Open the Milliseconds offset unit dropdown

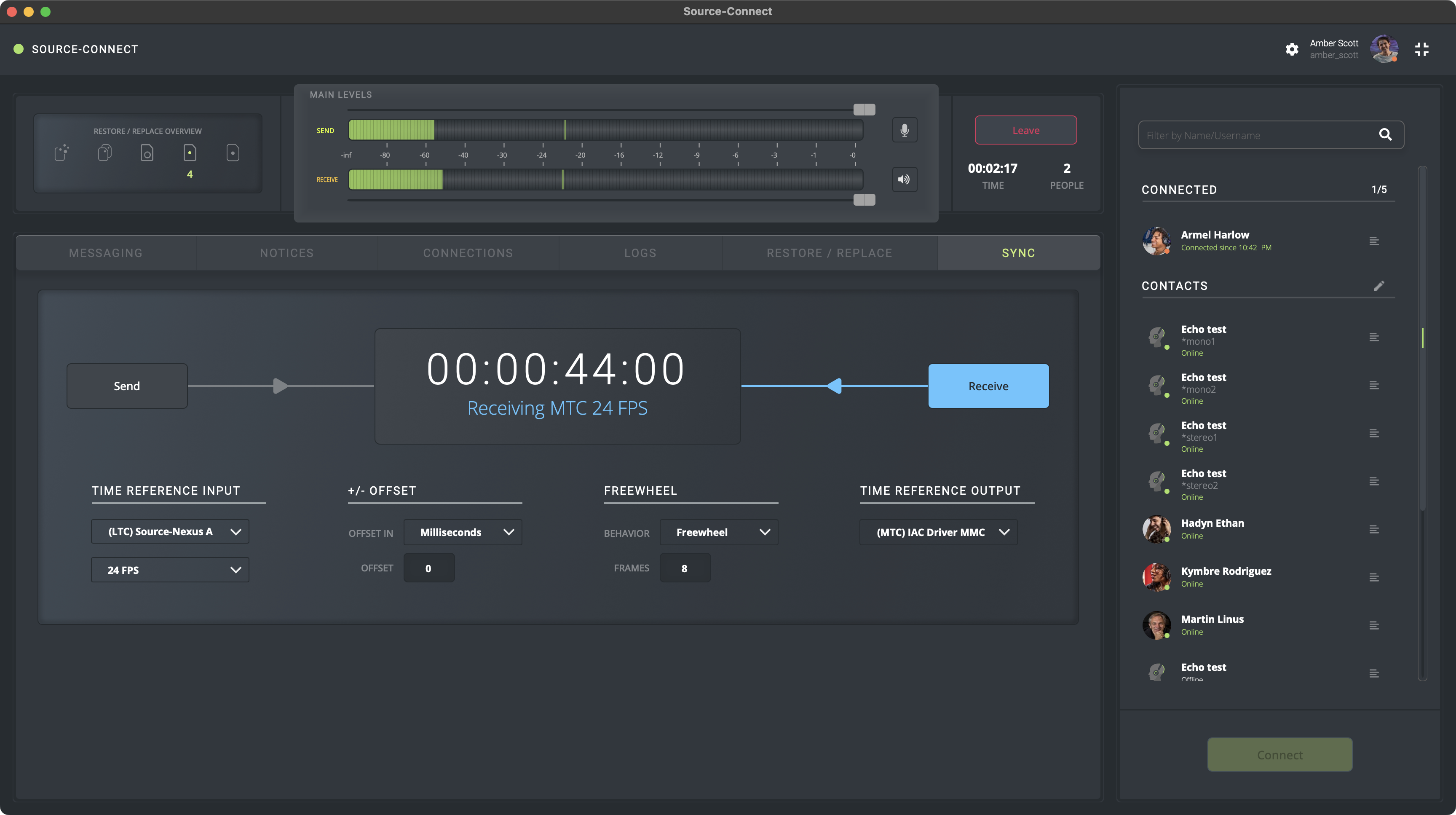click(462, 532)
